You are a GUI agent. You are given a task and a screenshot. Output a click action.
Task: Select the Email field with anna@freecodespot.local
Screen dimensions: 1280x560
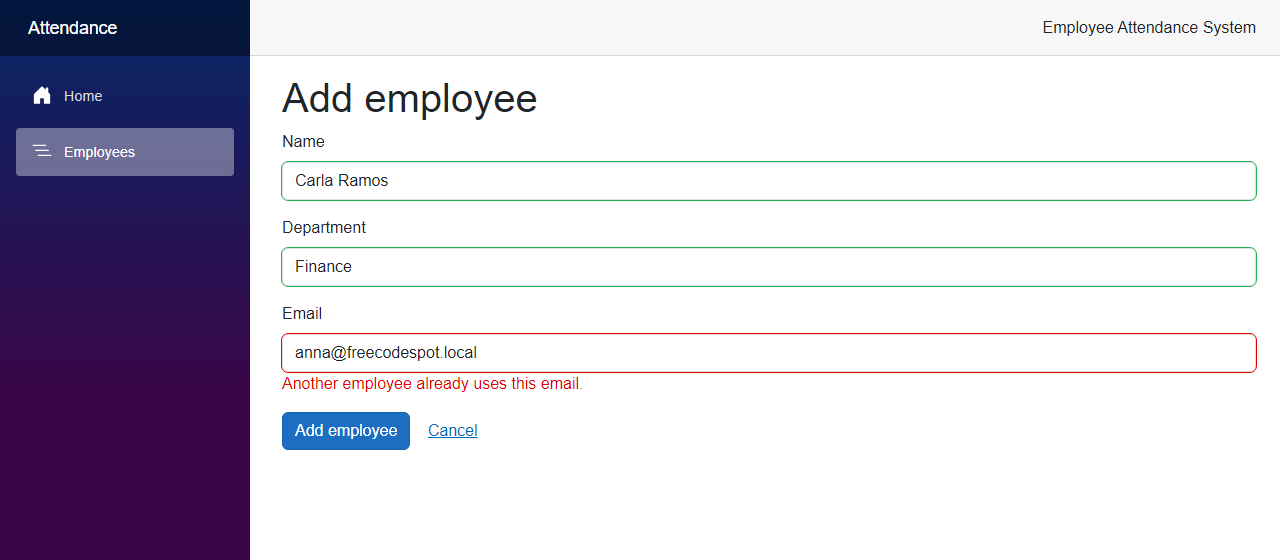pyautogui.click(x=769, y=353)
